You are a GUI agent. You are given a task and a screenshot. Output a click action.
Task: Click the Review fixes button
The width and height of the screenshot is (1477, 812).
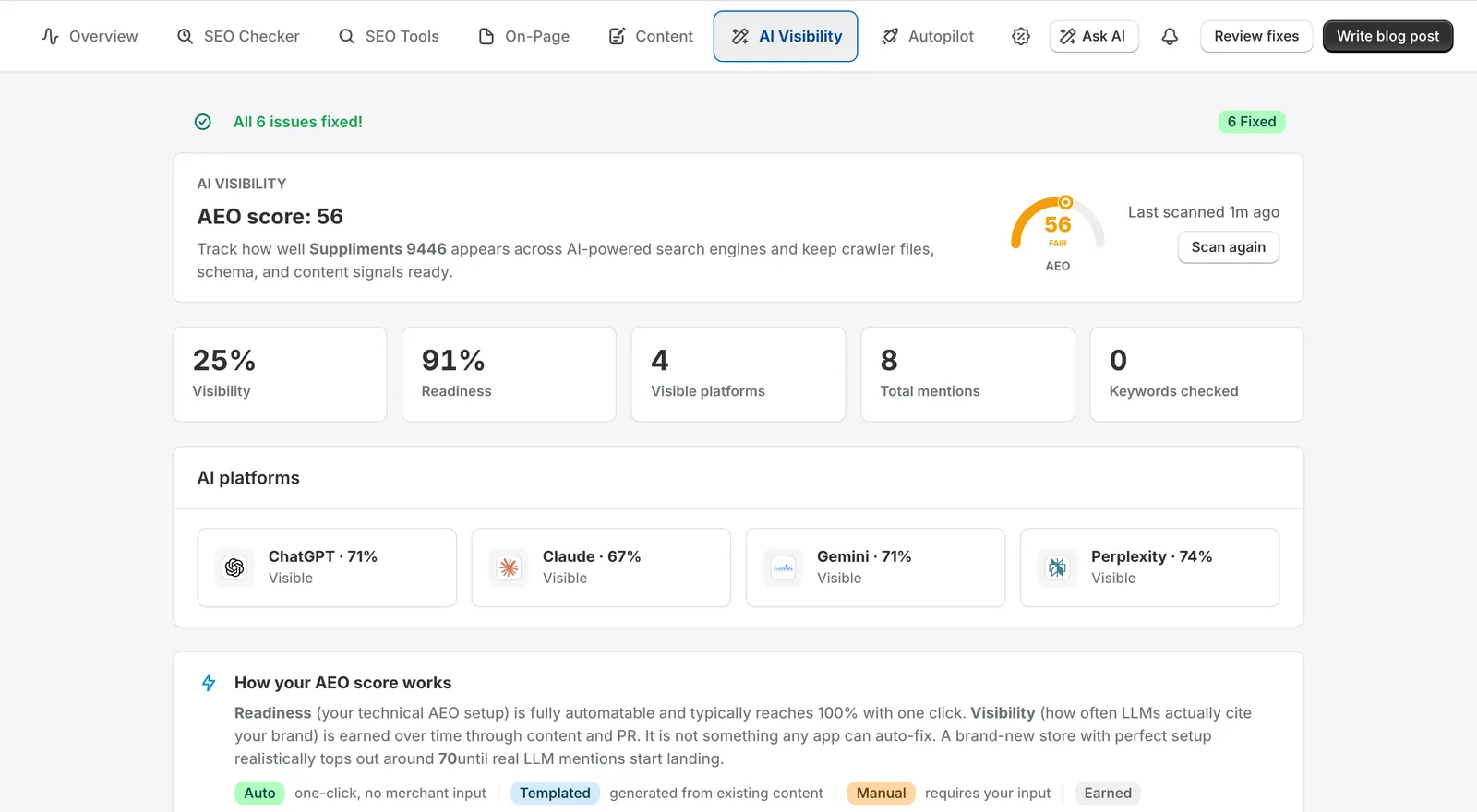point(1256,36)
